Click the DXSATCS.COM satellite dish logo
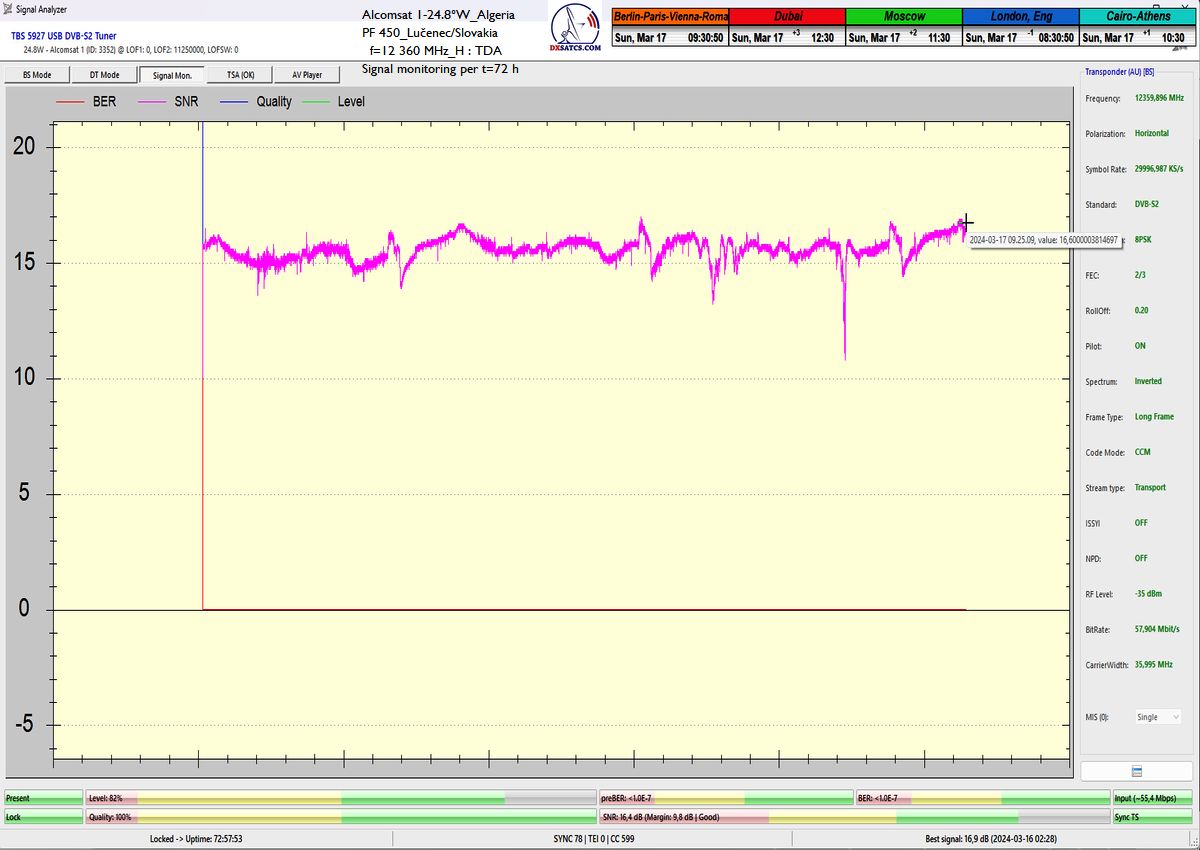 (577, 30)
